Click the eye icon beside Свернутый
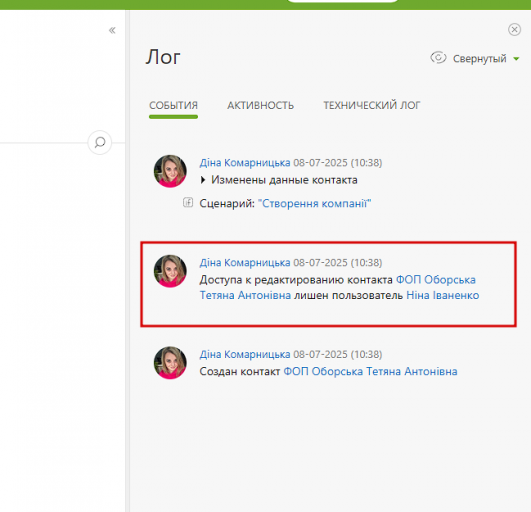This screenshot has width=531, height=512. point(438,58)
